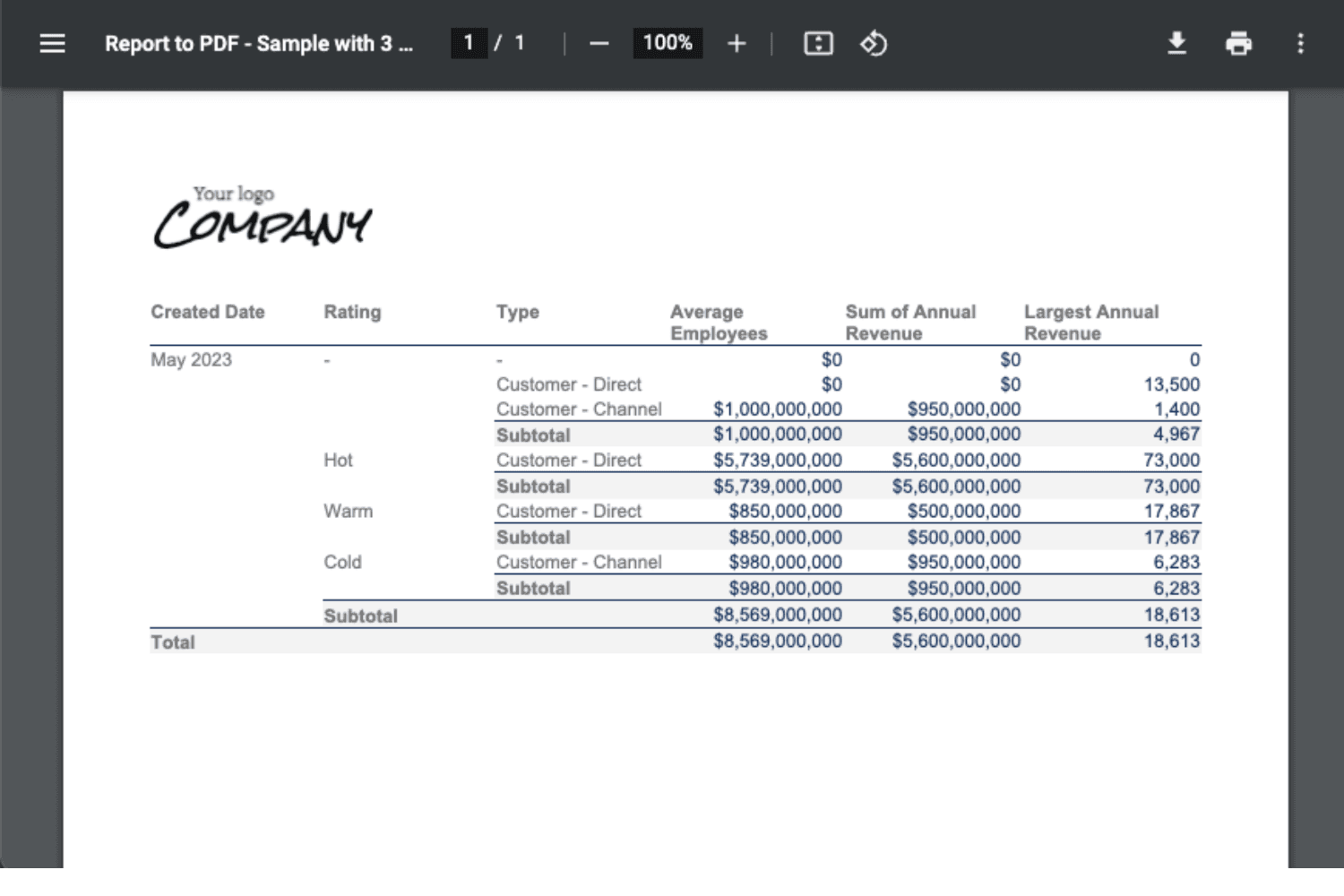Click $5,739,000,000 in the Hot row
The height and width of the screenshot is (896, 1344).
pos(778,461)
